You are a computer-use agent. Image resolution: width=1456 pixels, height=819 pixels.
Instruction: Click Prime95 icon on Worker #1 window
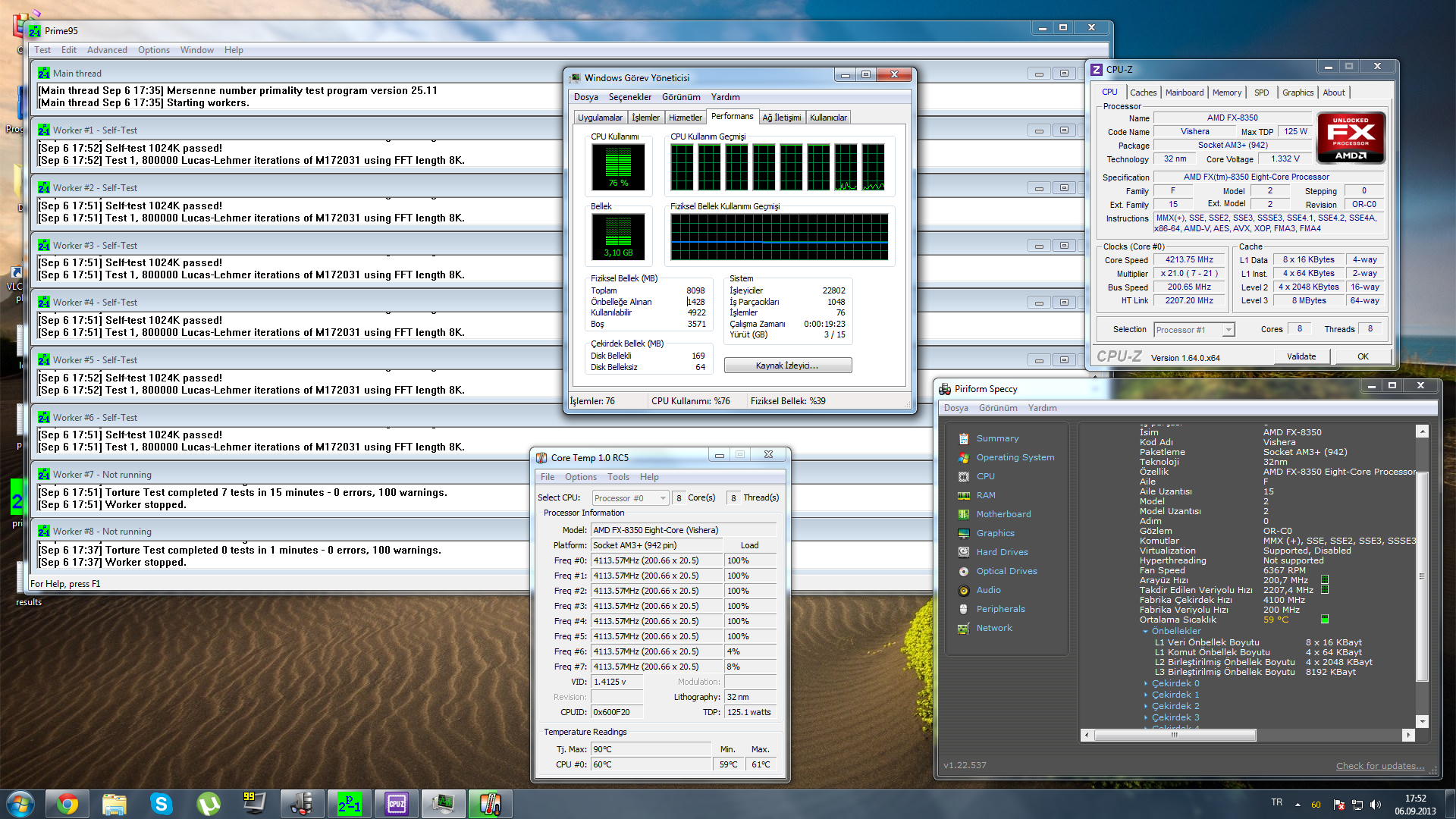[x=44, y=130]
